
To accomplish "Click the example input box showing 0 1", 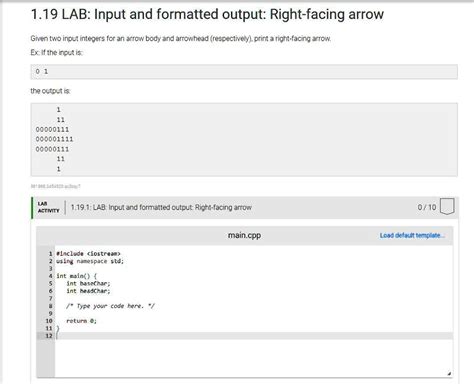I will coord(244,72).
